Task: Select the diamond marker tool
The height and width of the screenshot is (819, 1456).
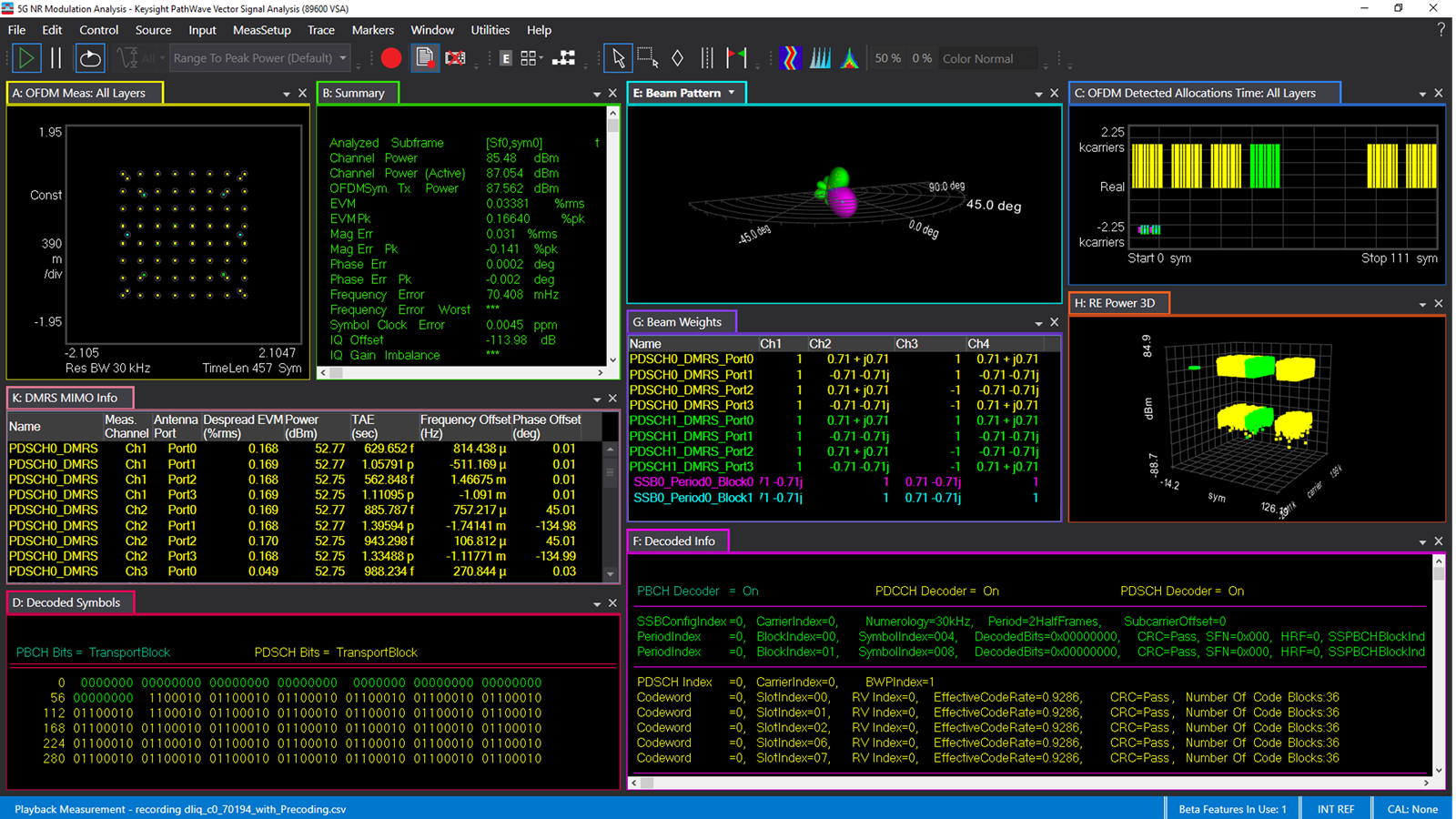Action: click(678, 57)
